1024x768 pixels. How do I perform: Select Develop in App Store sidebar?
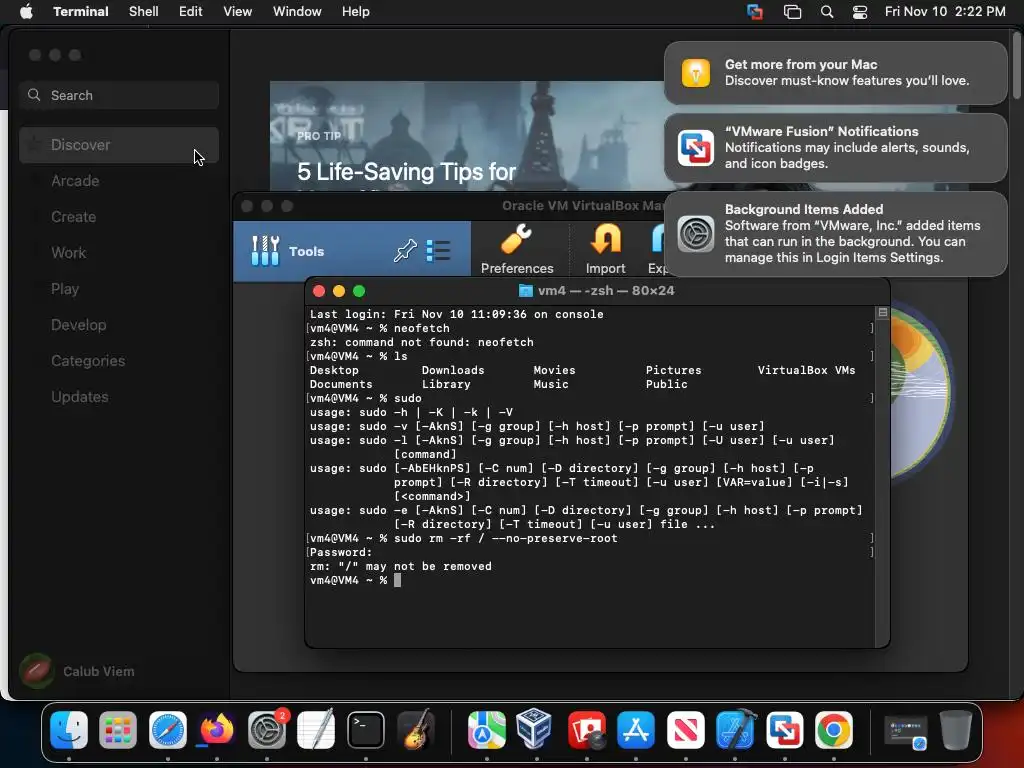point(119,325)
